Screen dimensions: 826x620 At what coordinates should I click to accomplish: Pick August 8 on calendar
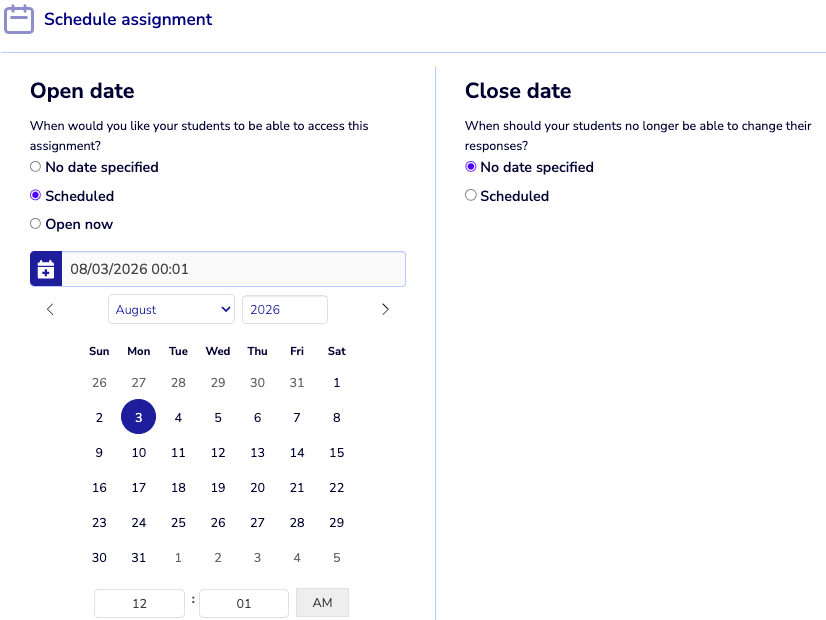tap(337, 418)
